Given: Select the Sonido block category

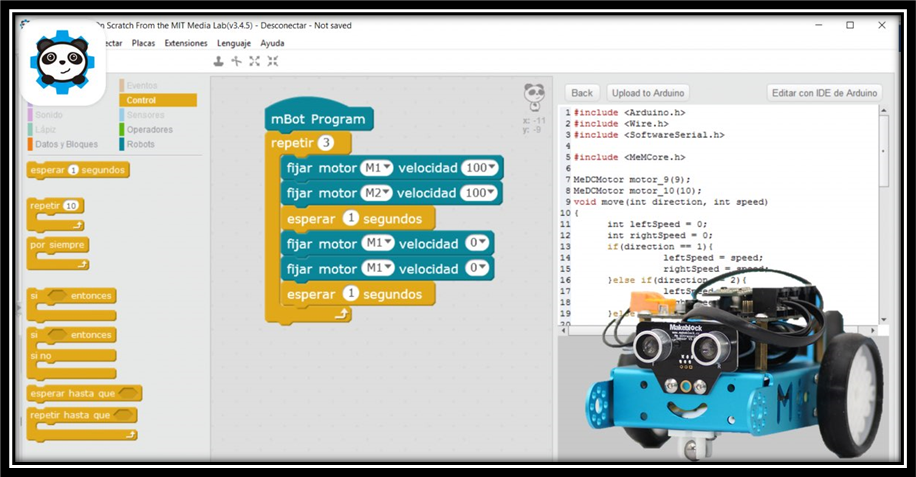Looking at the screenshot, I should point(48,115).
